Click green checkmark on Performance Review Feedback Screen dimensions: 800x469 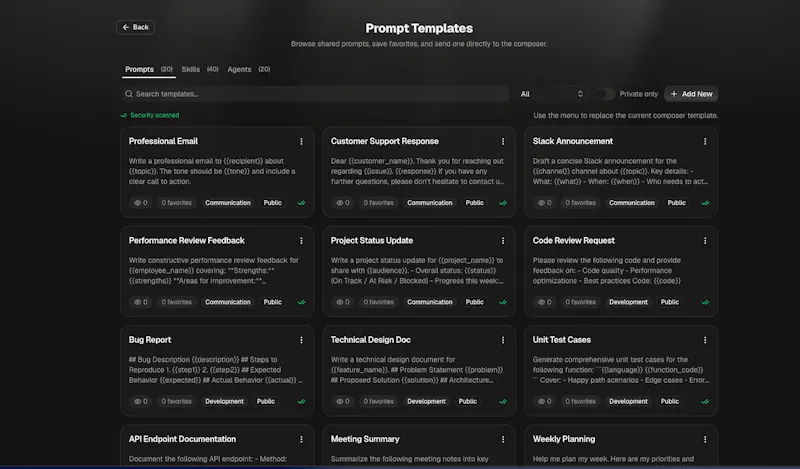[x=301, y=302]
